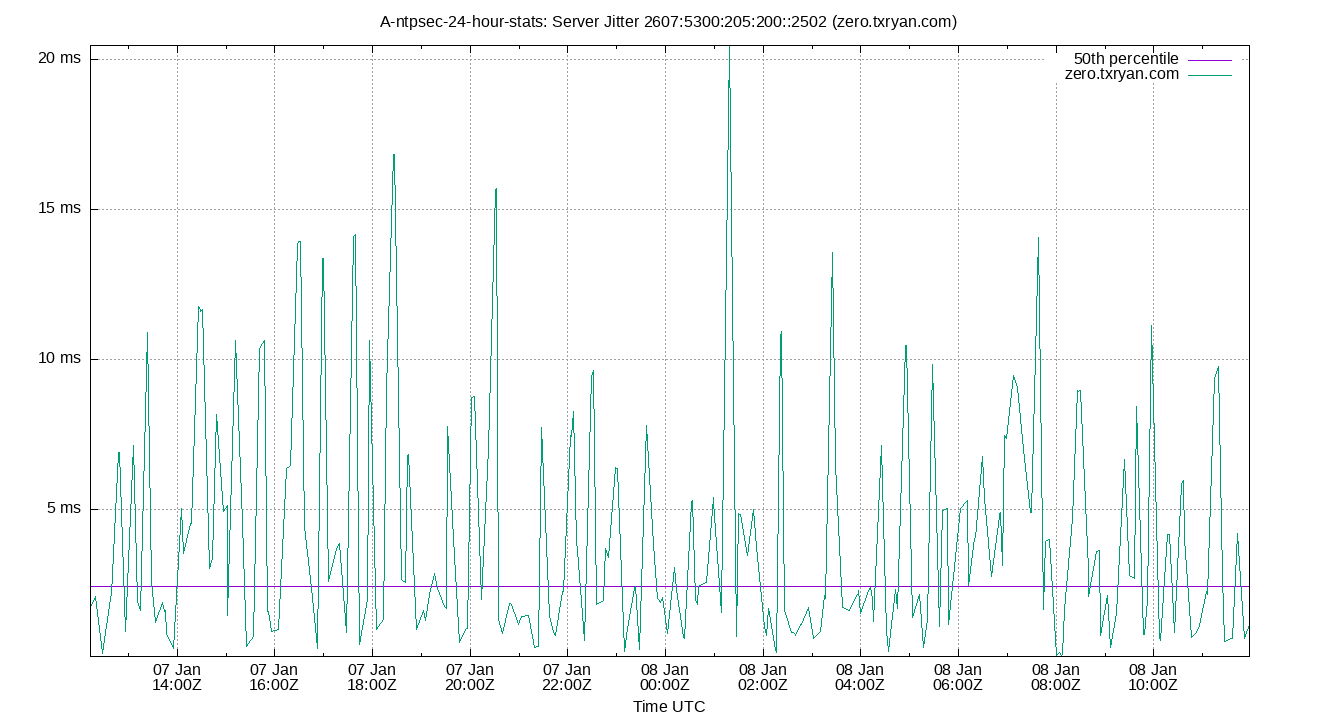Click the spike just before 19:00Z
Viewport: 1340px width, 720px height.
[x=393, y=158]
